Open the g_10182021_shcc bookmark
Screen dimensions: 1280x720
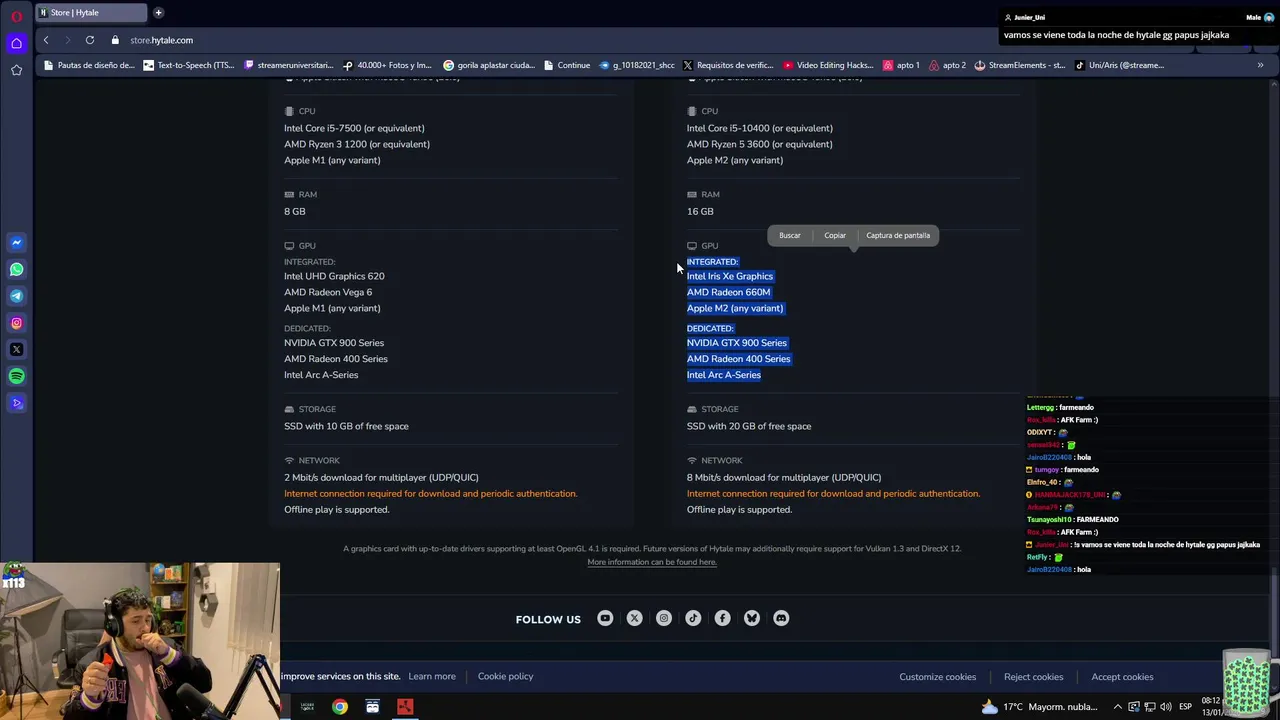pos(637,65)
